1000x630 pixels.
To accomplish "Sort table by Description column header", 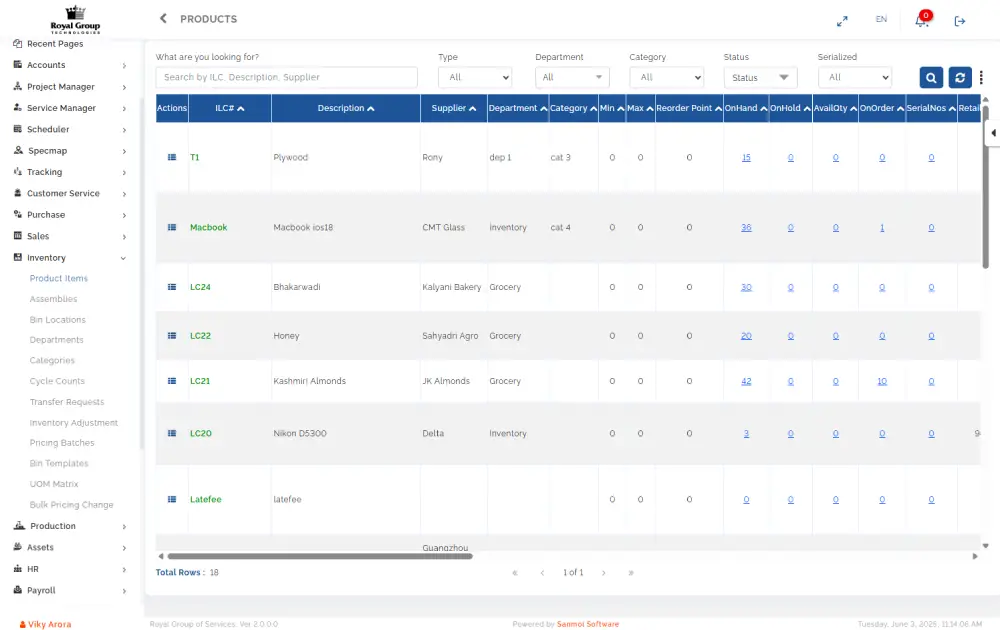I will [346, 108].
